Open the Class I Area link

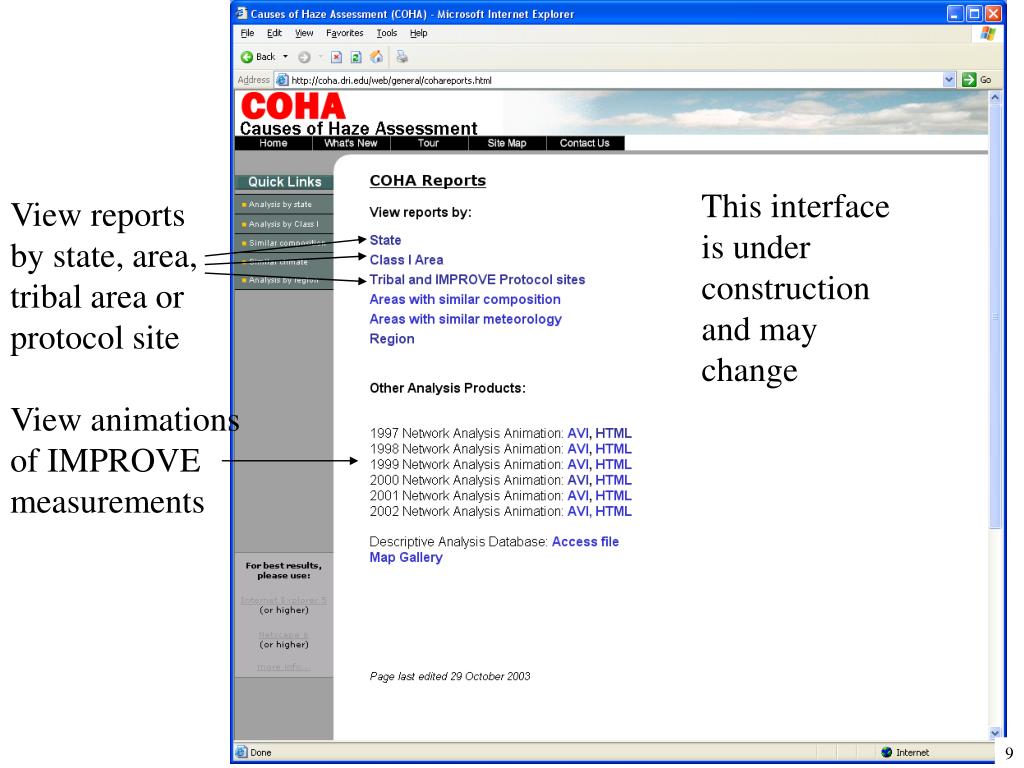(x=406, y=260)
